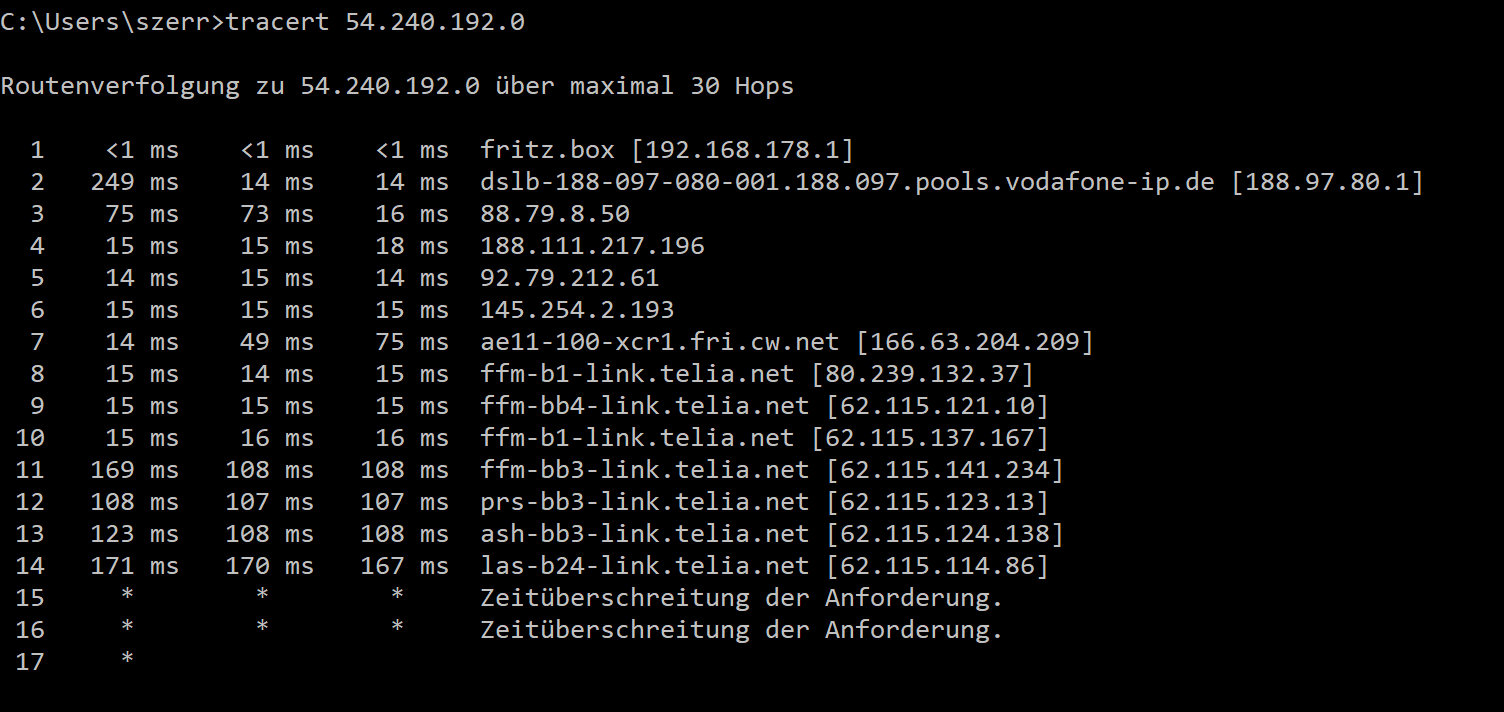Click the ffm-bb4-link.telia.net hostname
The height and width of the screenshot is (712, 1504).
[644, 406]
